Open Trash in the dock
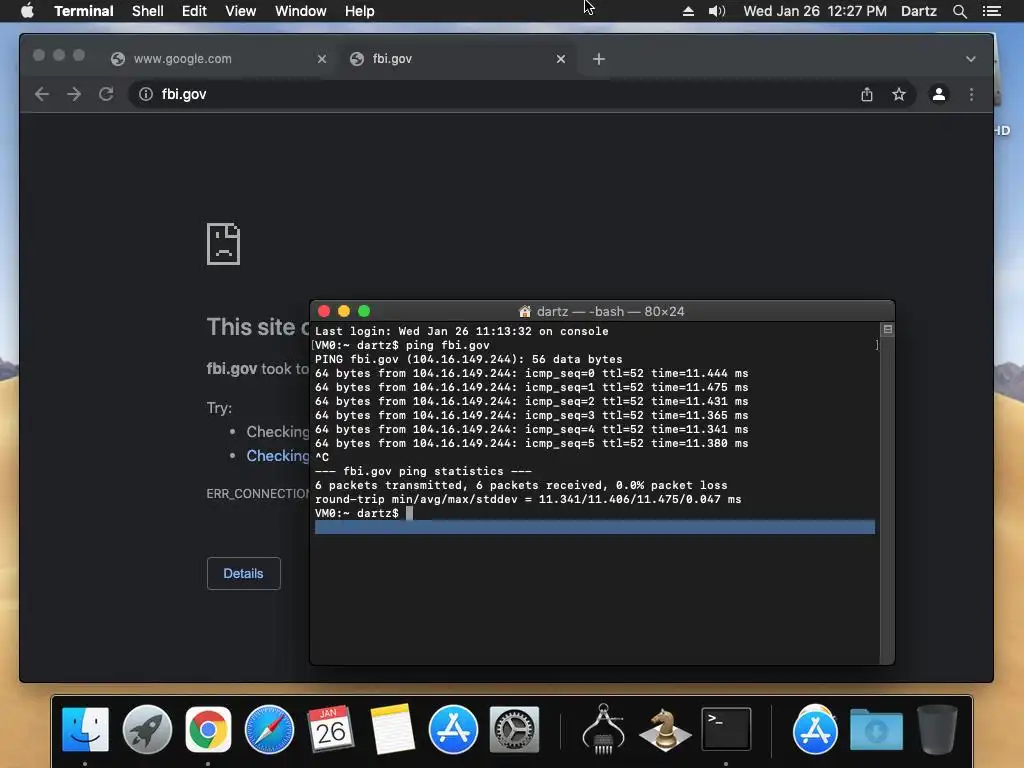 [937, 729]
